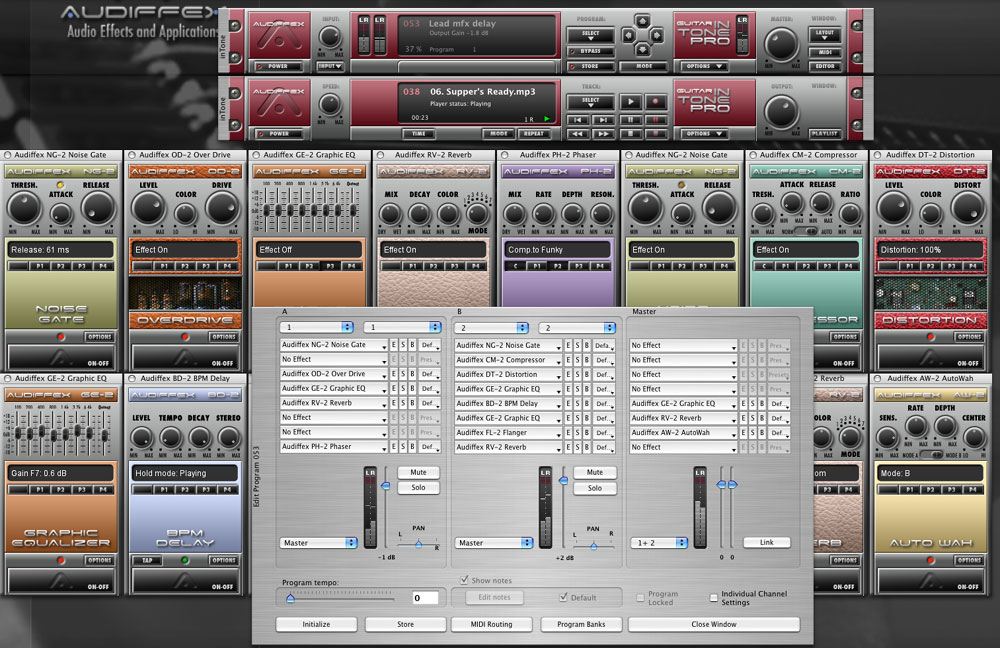Expand channel A Master output dropdown

[319, 543]
